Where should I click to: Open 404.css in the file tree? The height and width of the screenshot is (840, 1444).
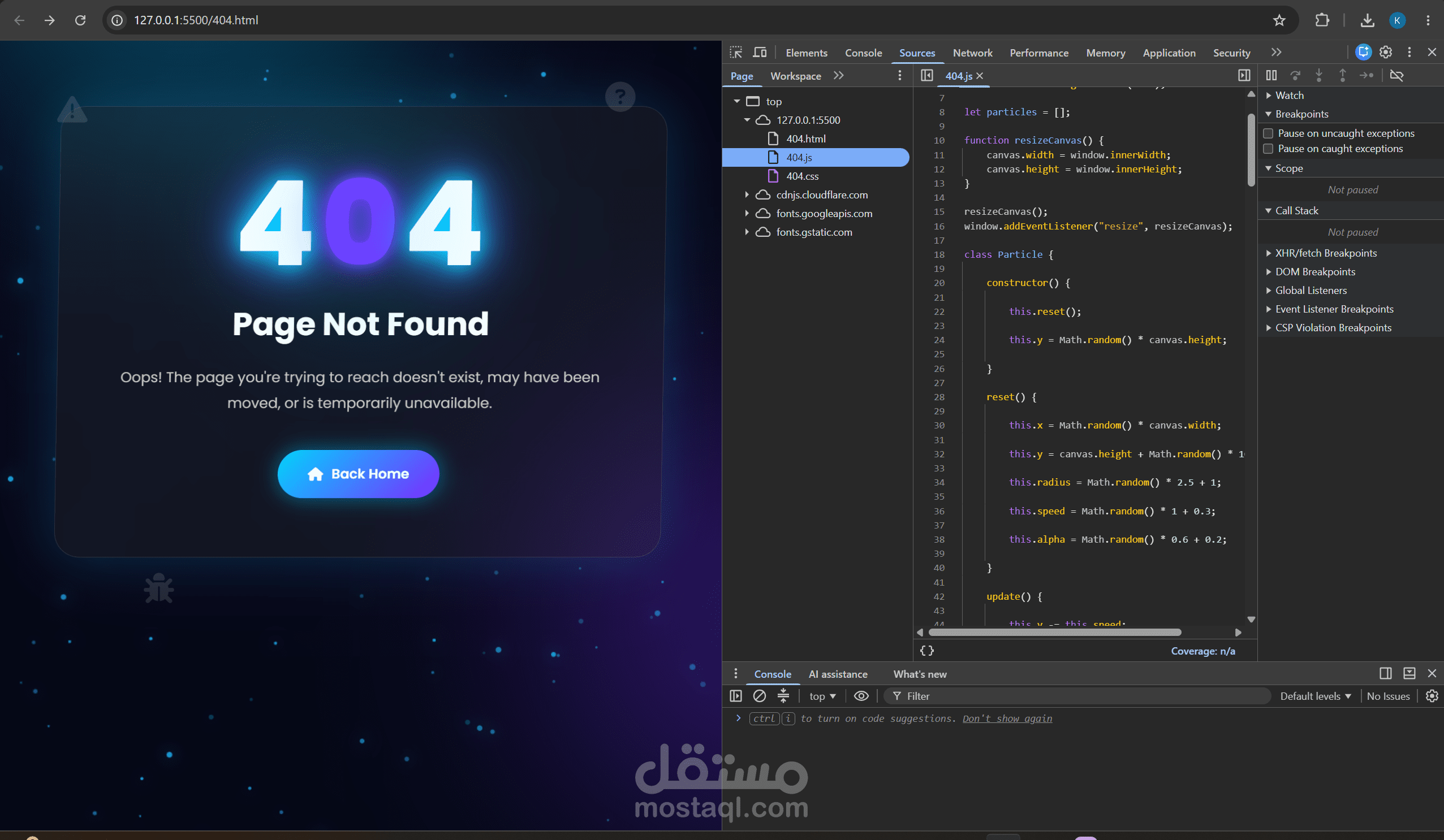click(802, 176)
